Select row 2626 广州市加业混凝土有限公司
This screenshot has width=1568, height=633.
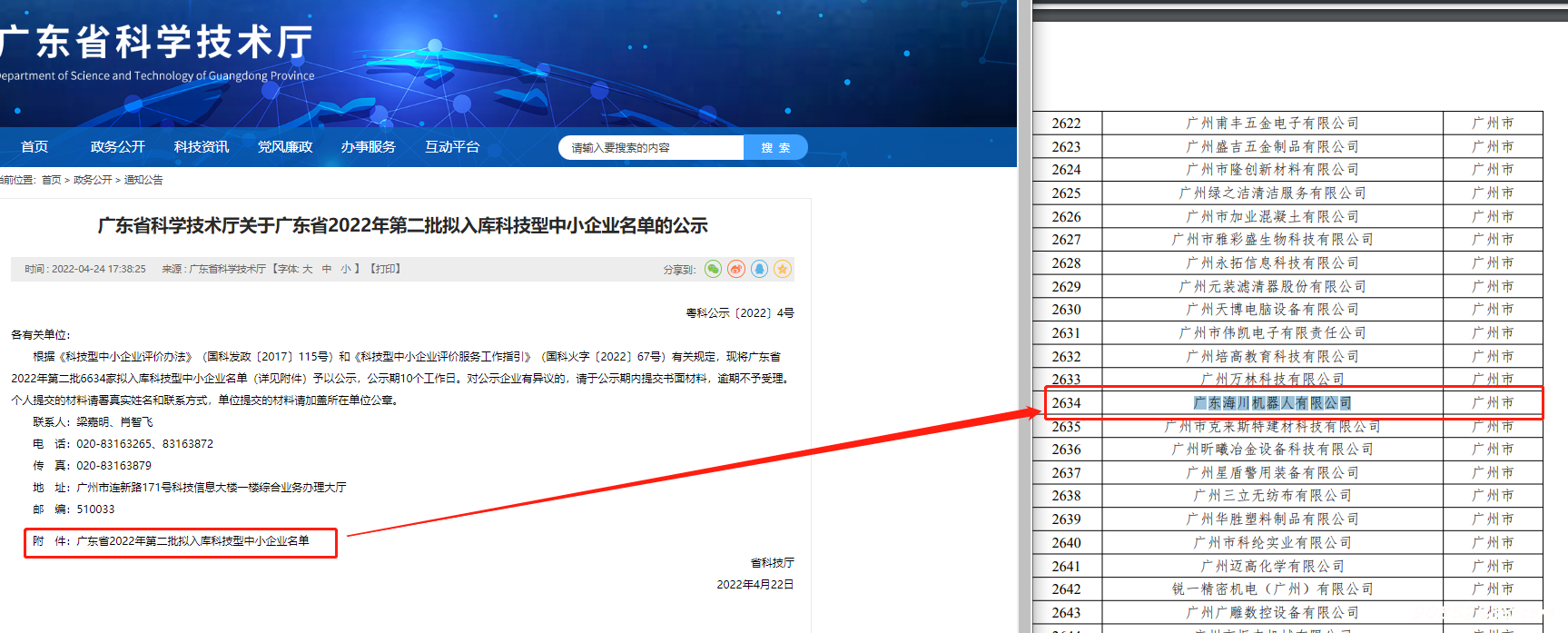pos(1287,216)
